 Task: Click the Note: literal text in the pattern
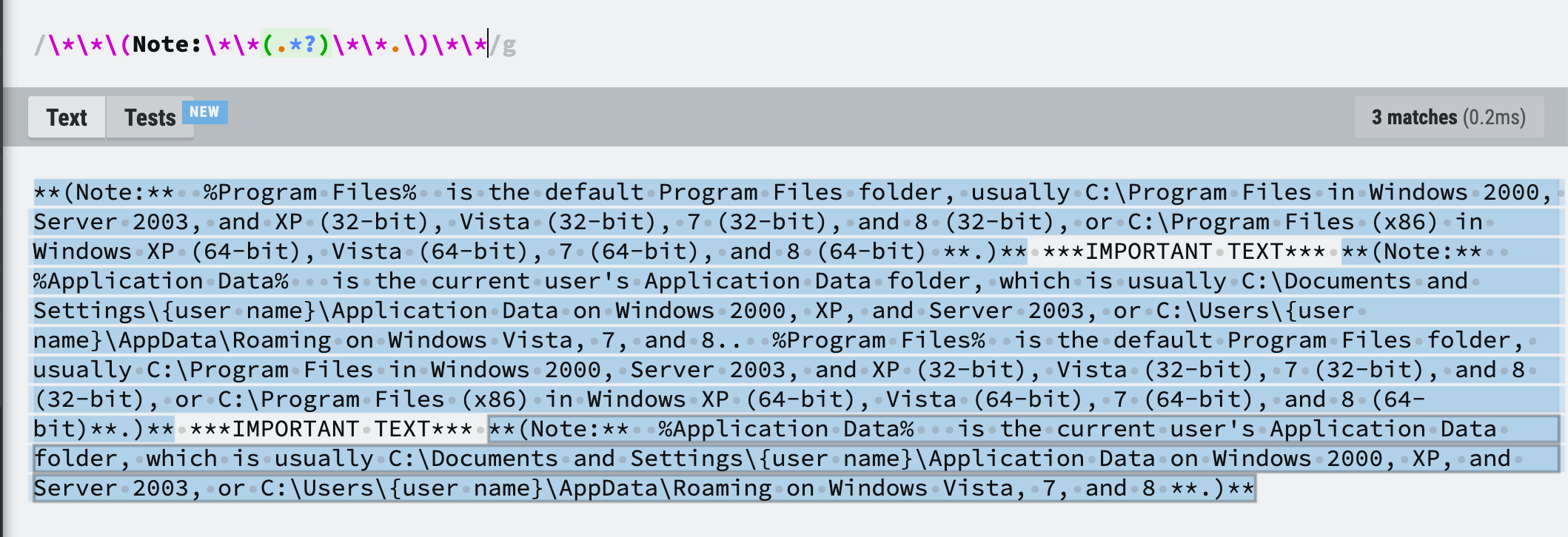pyautogui.click(x=167, y=44)
